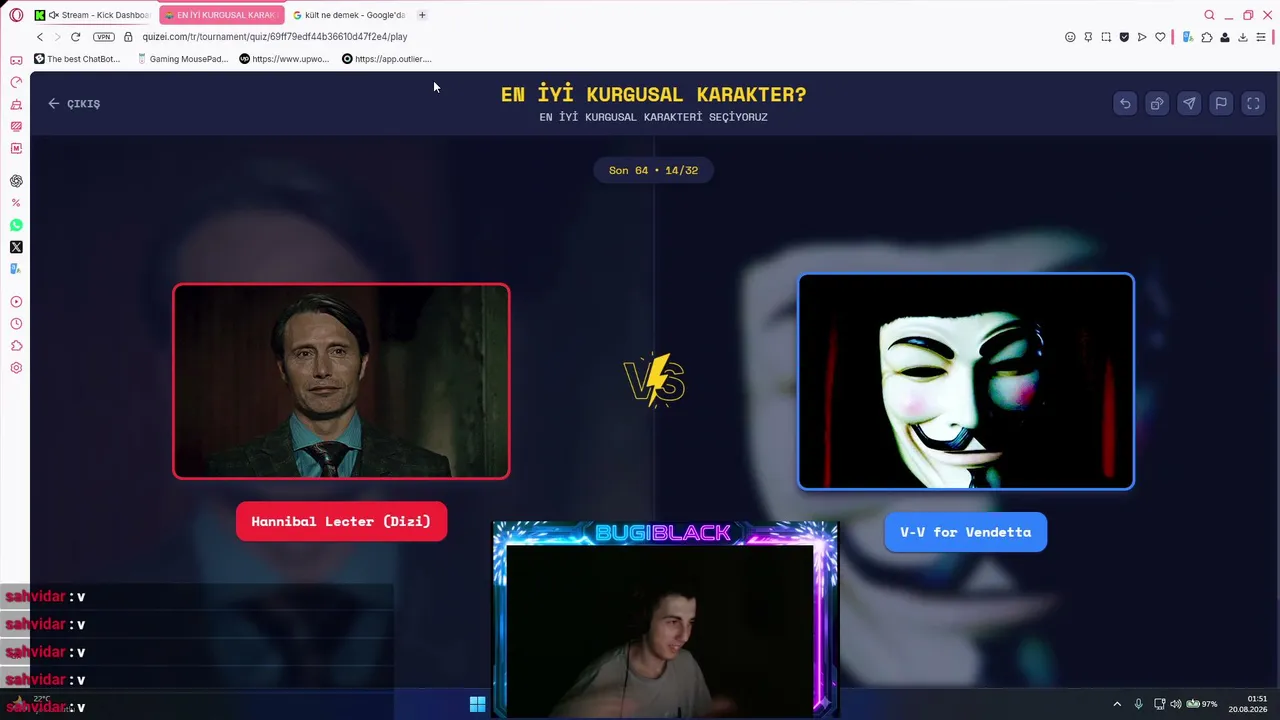Open GX Control gauge in sidebar
The height and width of the screenshot is (720, 1280).
tap(16, 82)
